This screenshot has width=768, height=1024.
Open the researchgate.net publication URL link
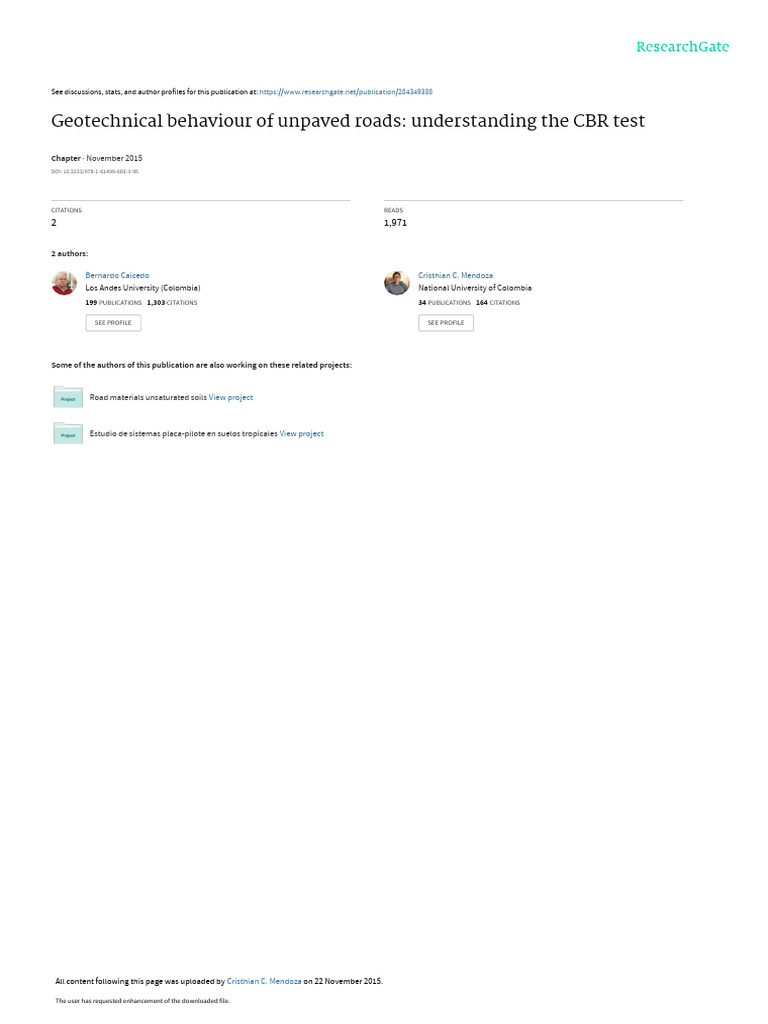point(345,92)
